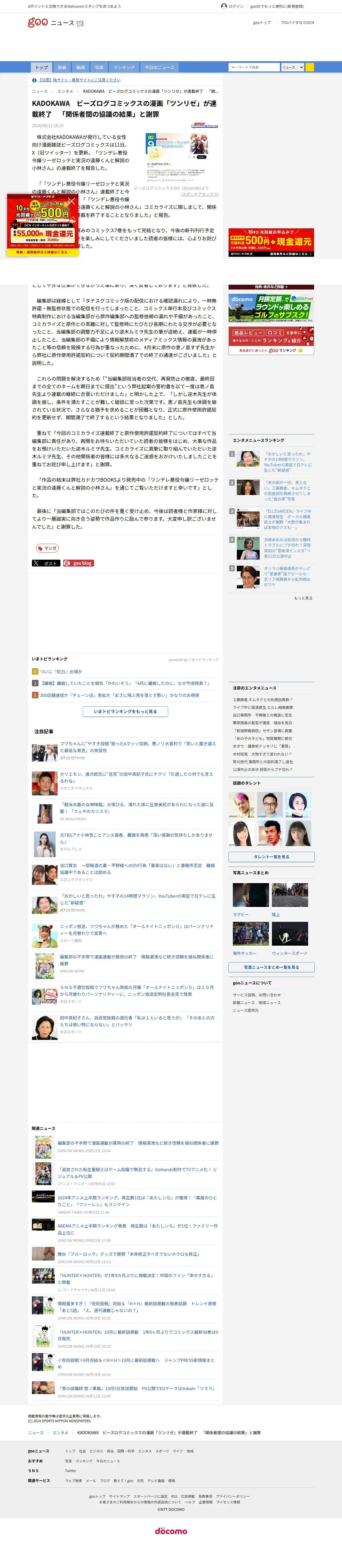Click the footer サイトマップ link

coord(119,1496)
